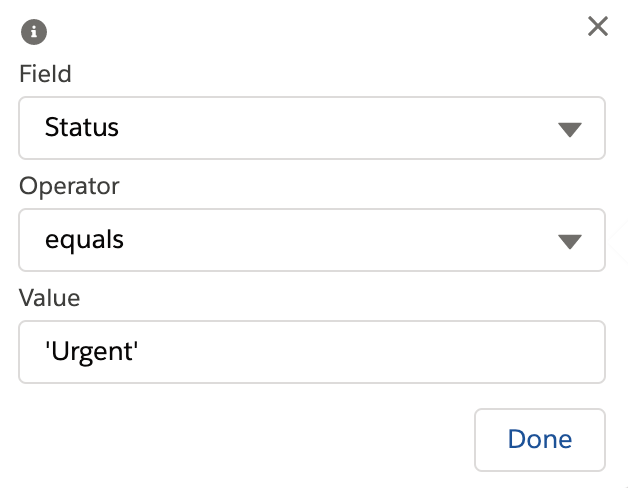Click into the Value input field
628x488 pixels.
[311, 352]
